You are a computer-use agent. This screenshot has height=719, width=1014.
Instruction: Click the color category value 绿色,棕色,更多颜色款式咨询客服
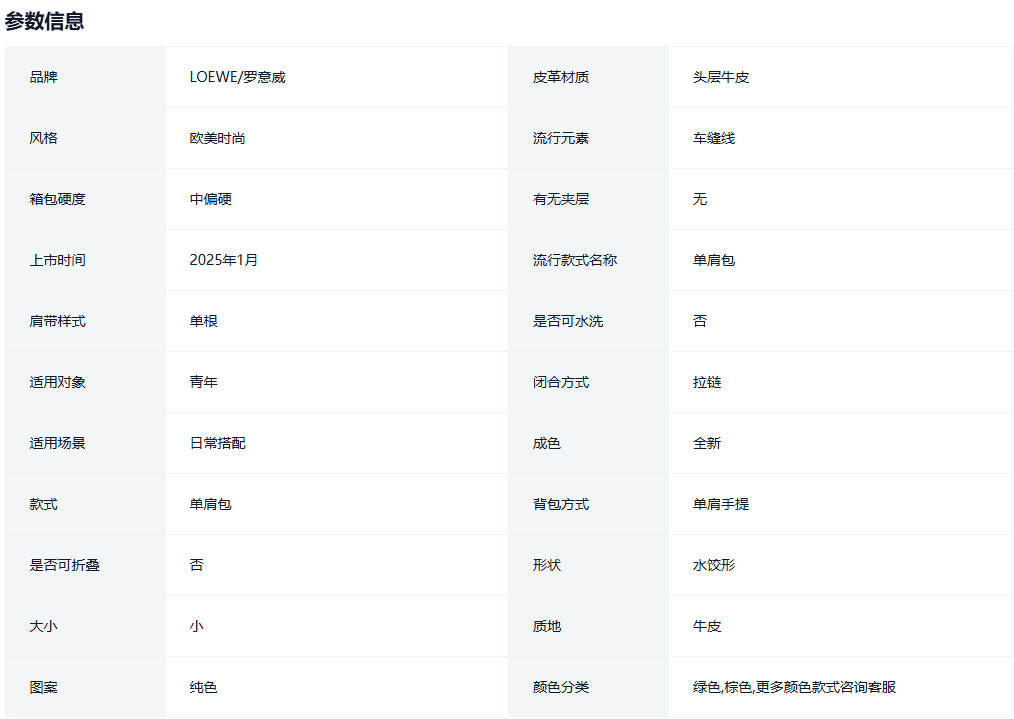click(x=794, y=687)
